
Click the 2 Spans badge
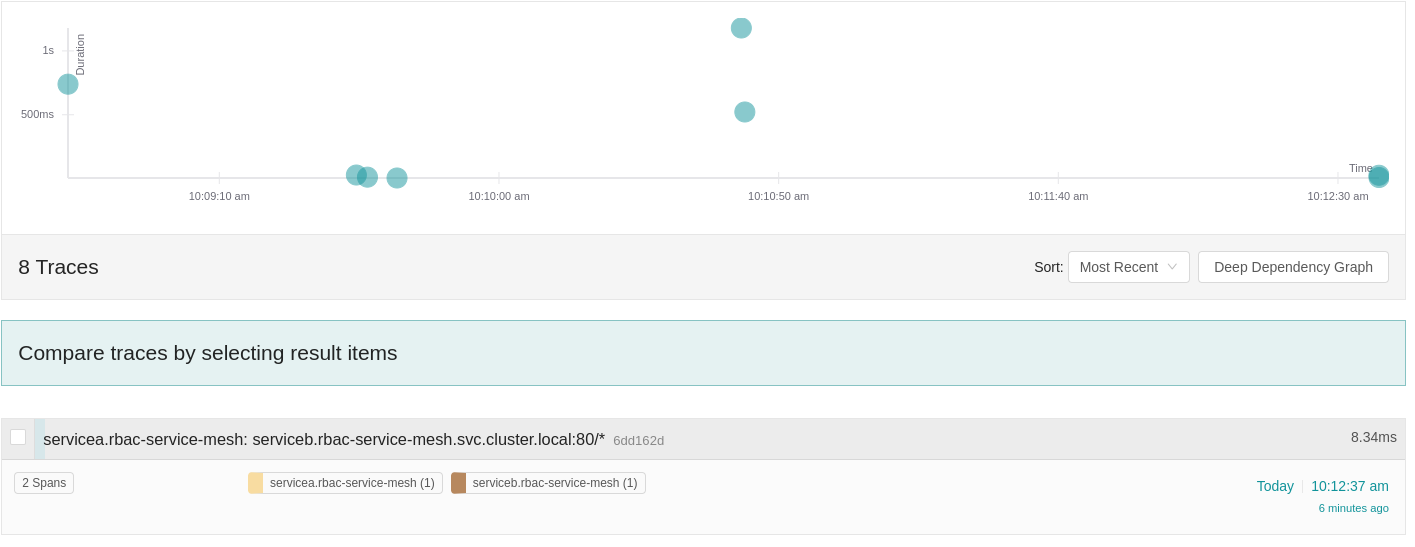pyautogui.click(x=44, y=483)
